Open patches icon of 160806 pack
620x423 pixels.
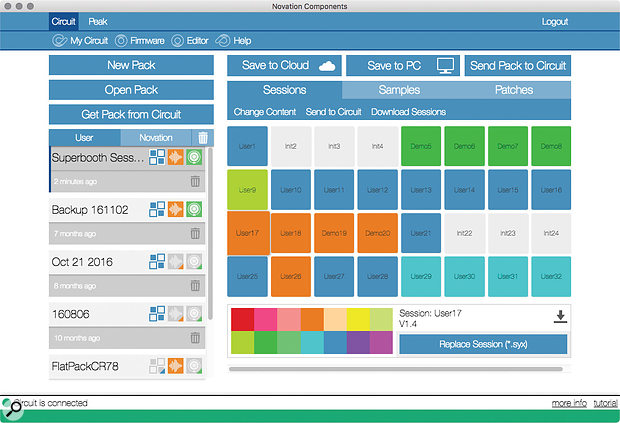coord(194,313)
